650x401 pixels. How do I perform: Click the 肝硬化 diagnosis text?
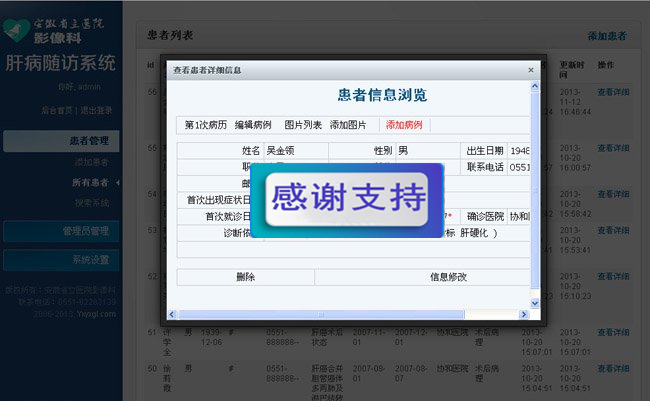click(x=474, y=233)
